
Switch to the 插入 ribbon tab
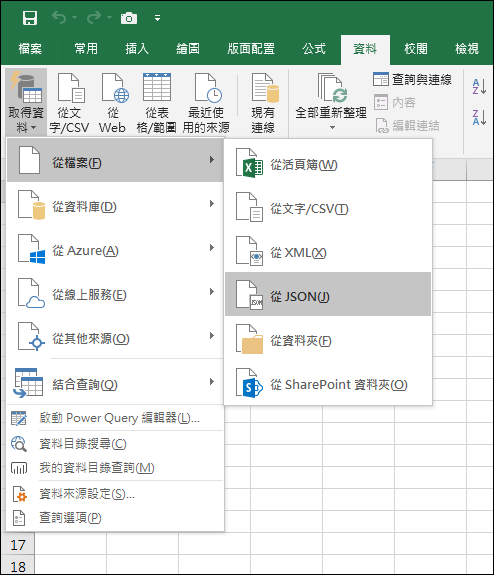click(x=137, y=49)
